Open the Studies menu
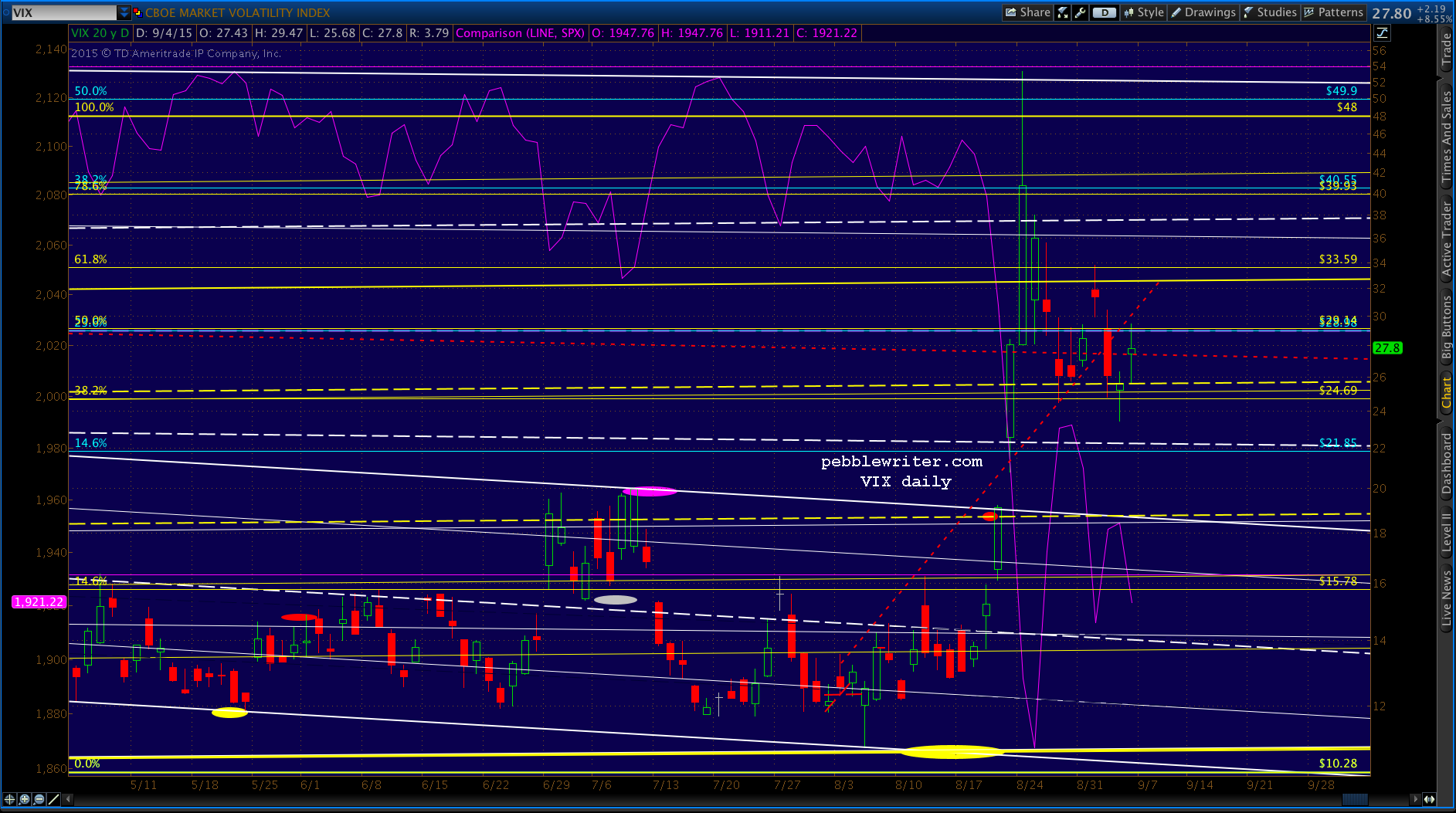The width and height of the screenshot is (1456, 813). click(x=1270, y=12)
